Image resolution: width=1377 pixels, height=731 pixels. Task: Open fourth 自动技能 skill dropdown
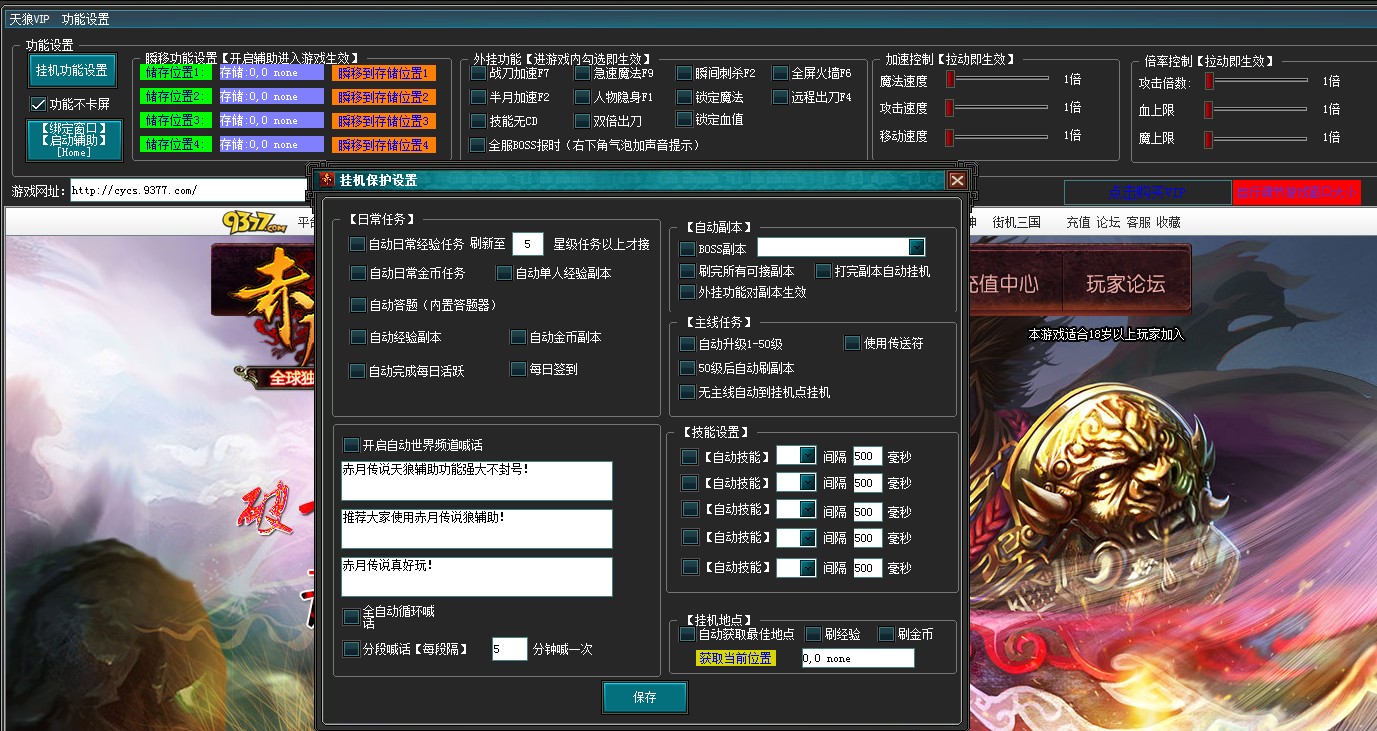click(x=807, y=538)
